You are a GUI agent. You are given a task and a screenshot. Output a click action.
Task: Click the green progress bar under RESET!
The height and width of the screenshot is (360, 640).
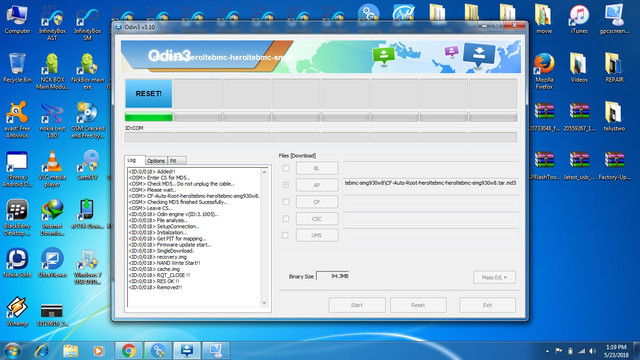[149, 118]
